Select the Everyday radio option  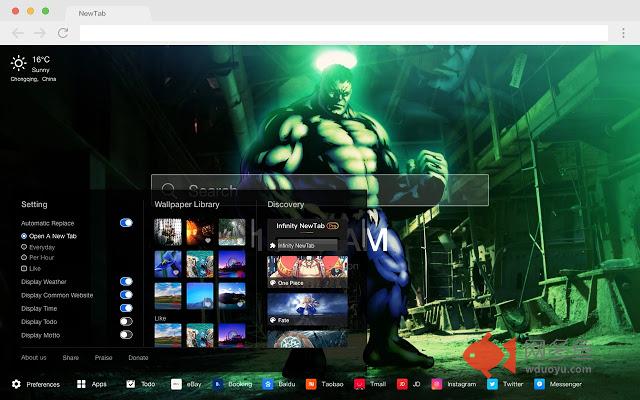coord(24,247)
